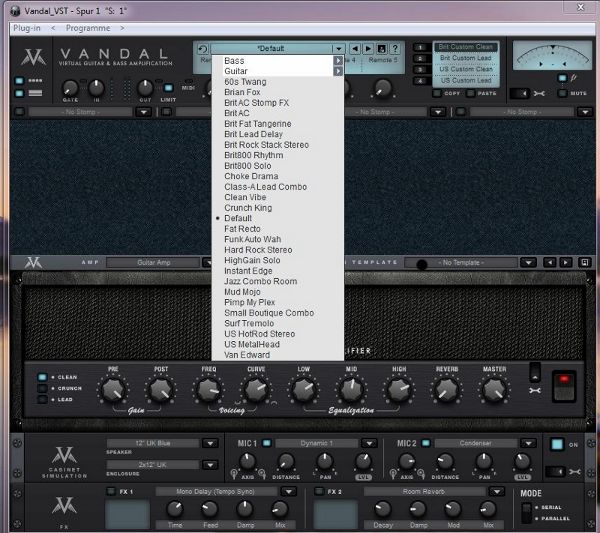The width and height of the screenshot is (600, 533).
Task: Click the amp power switch with the red light
Action: click(564, 386)
